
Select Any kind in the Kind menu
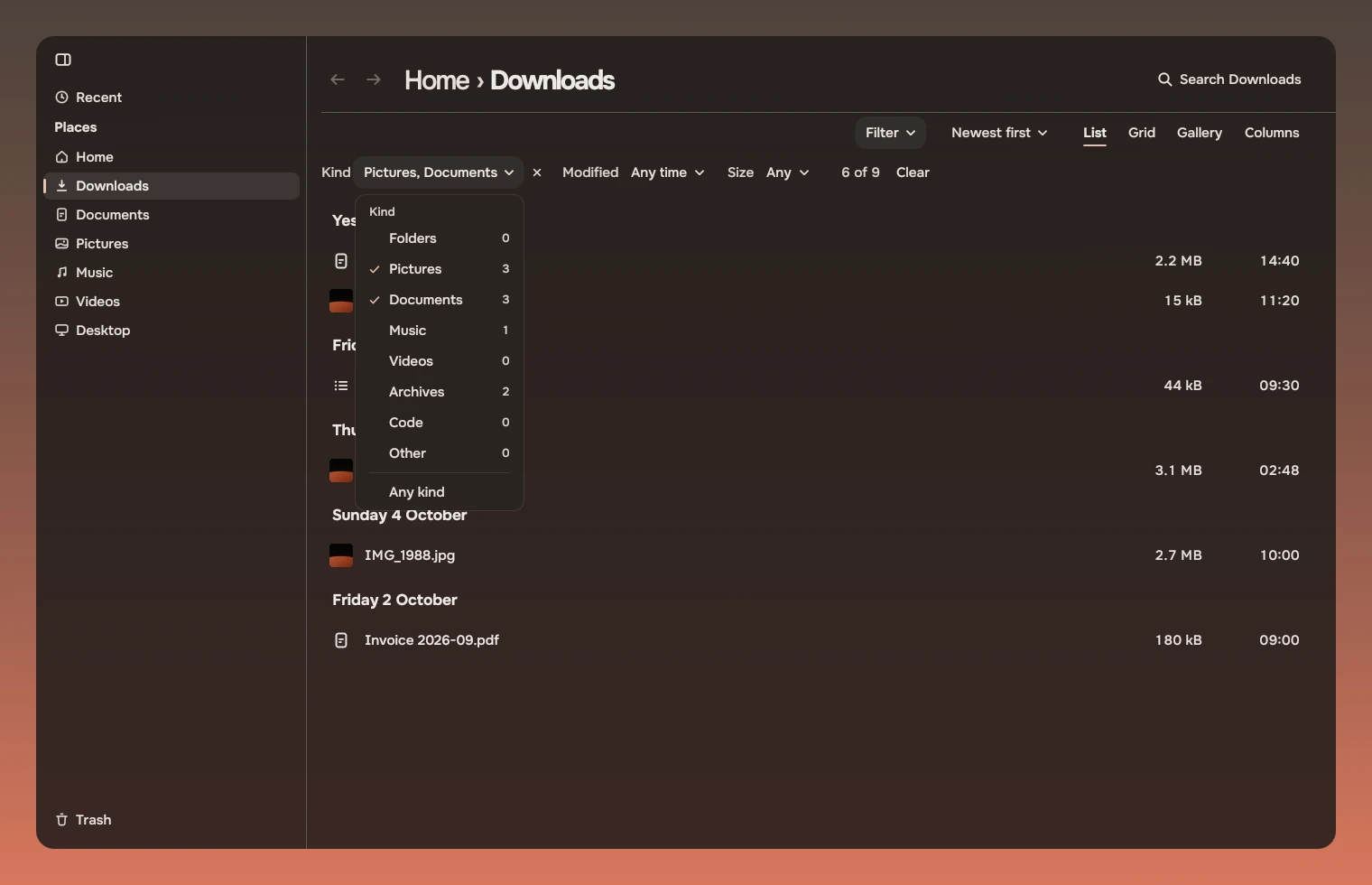440,492
